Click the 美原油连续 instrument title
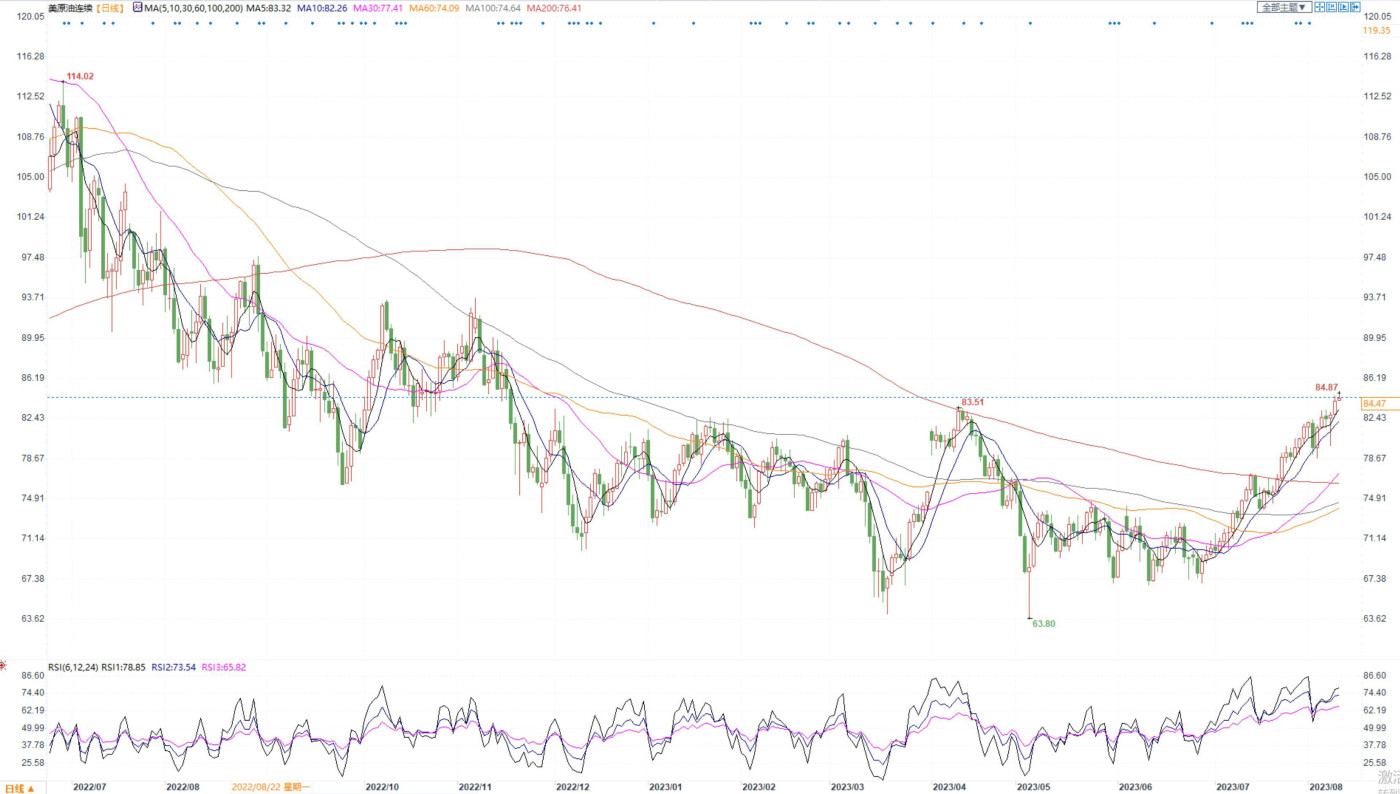Screen dimensions: 1400x794 pos(70,8)
